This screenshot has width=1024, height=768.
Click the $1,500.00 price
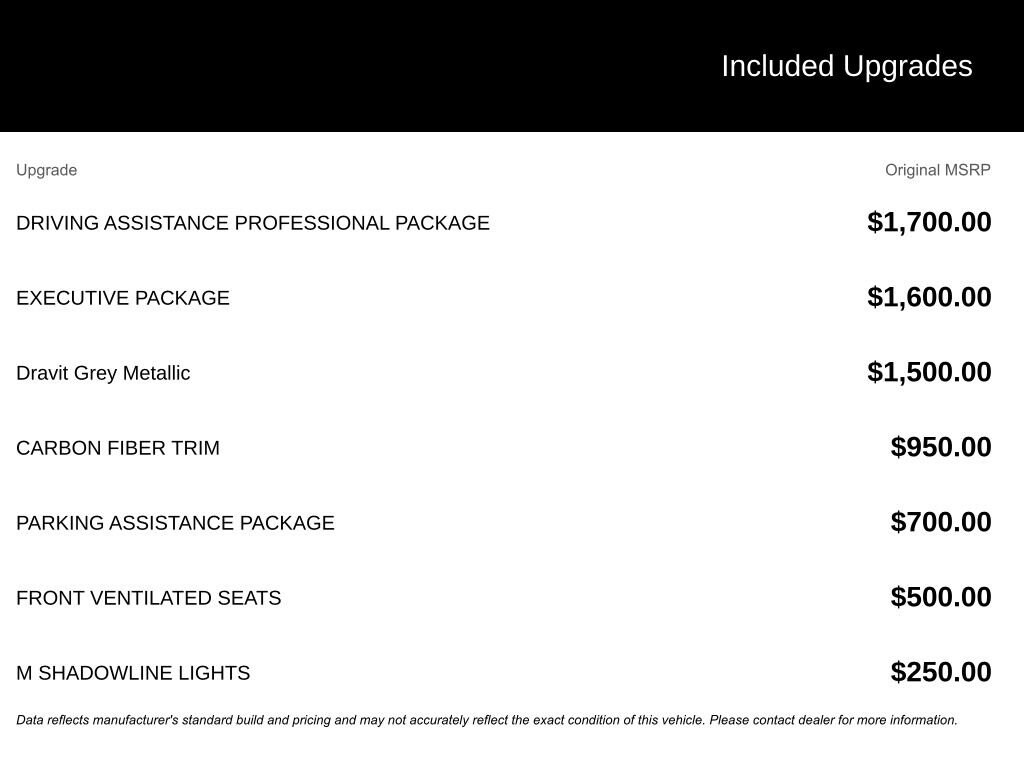pos(929,372)
